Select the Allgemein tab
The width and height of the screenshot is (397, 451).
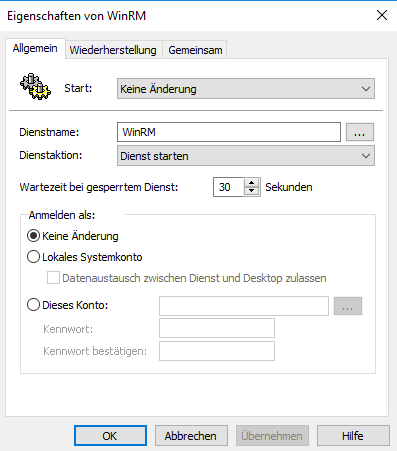tap(35, 49)
